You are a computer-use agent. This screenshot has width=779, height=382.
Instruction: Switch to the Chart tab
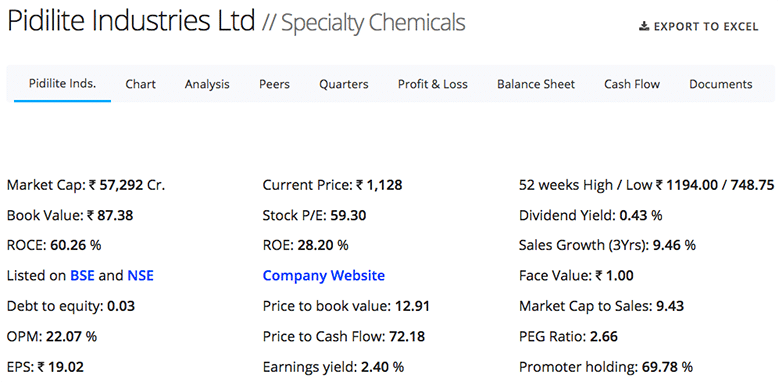141,84
